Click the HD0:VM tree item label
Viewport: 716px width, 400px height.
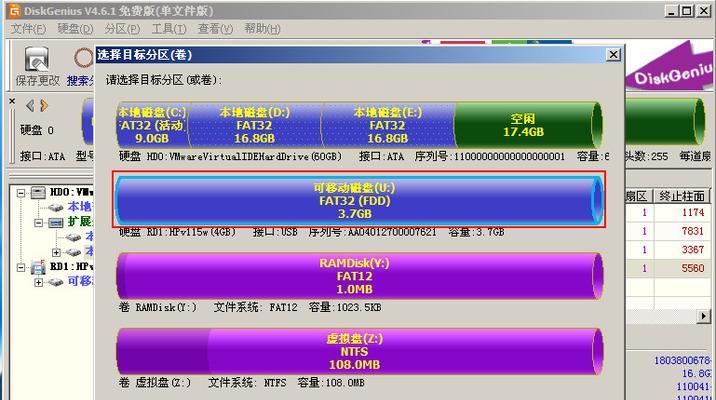(x=71, y=192)
